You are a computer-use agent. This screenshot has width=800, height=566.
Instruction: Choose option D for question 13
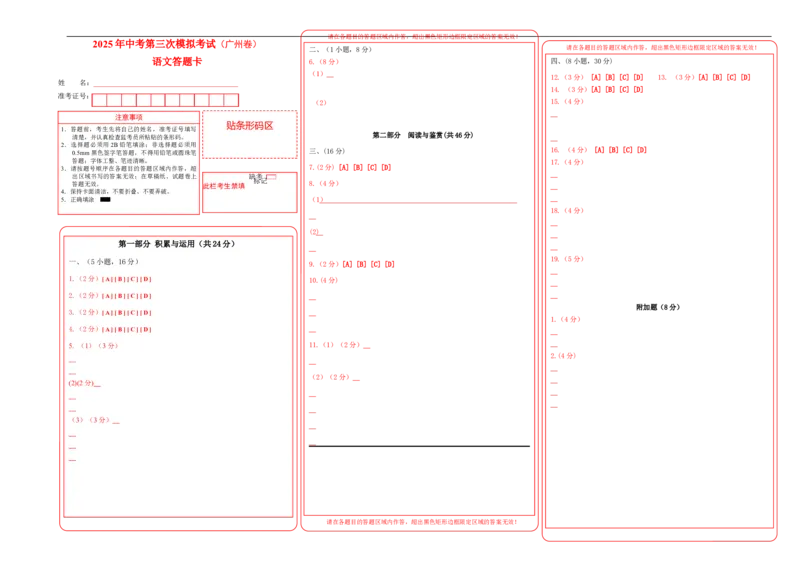click(x=746, y=78)
